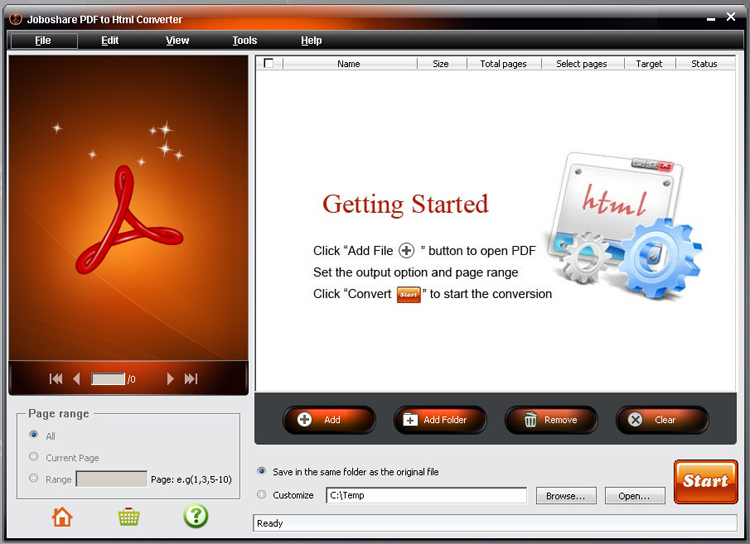Choose the Customize output folder option

tap(262, 495)
